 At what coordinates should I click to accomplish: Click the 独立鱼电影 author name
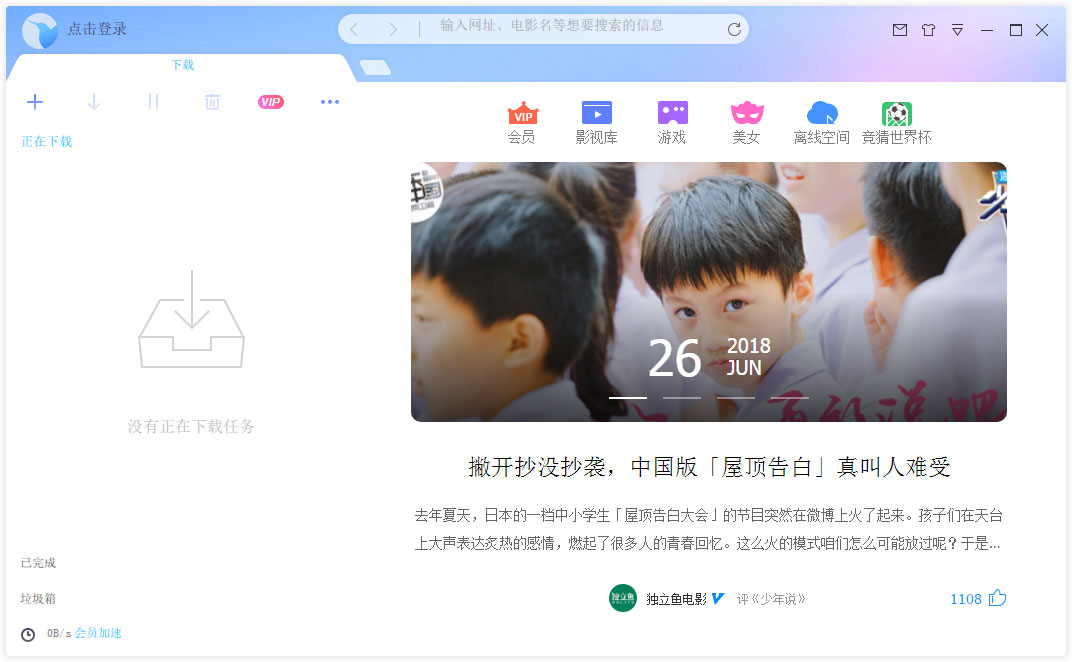click(x=676, y=599)
